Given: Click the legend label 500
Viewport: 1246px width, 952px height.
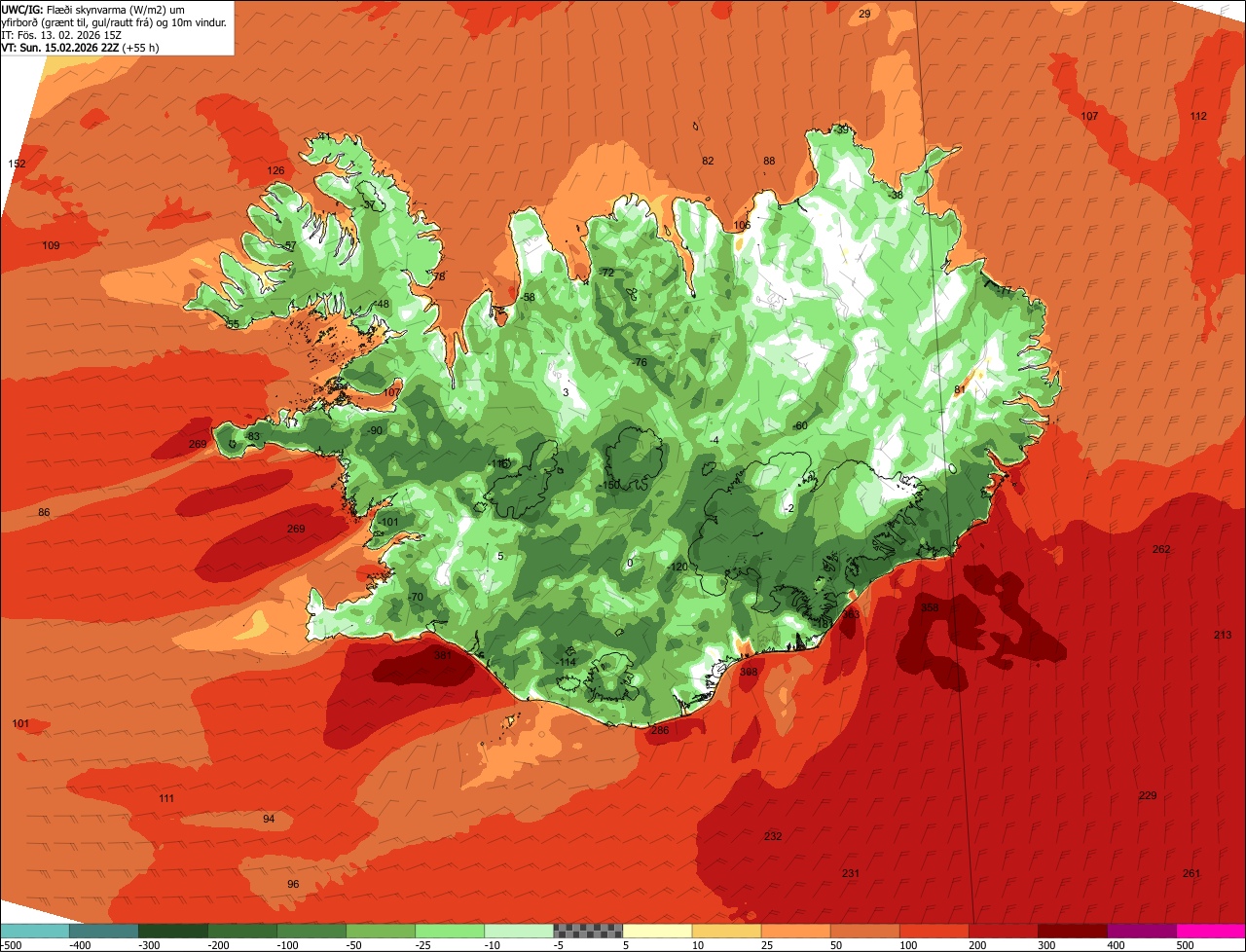Looking at the screenshot, I should click(1184, 945).
